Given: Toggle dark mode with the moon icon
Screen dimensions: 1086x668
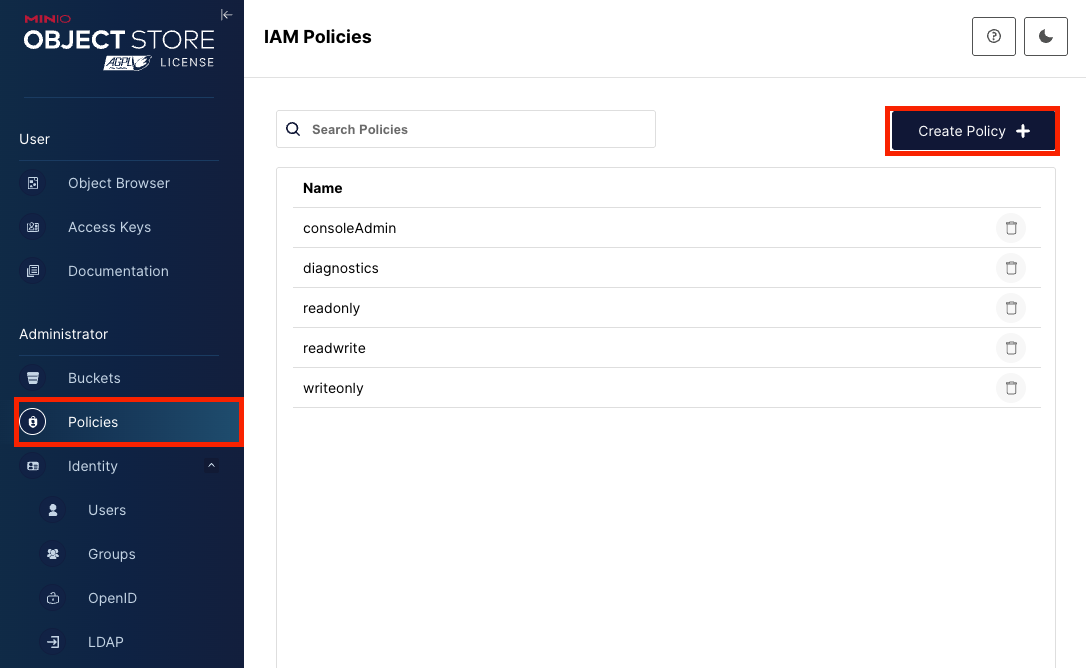Looking at the screenshot, I should coord(1045,36).
